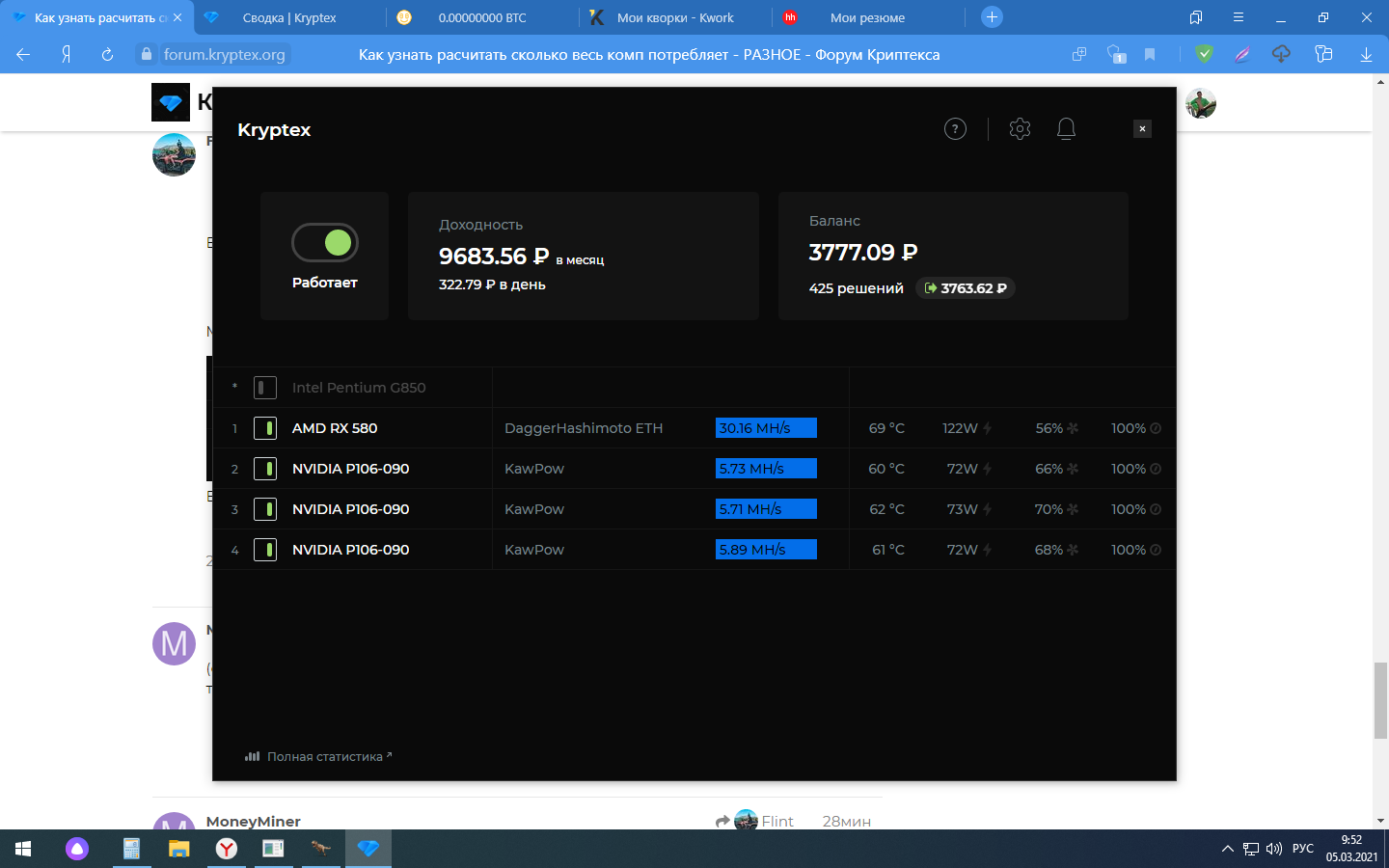The width and height of the screenshot is (1389, 868).
Task: Click the page vertical scrollbar thumb
Action: click(1380, 701)
